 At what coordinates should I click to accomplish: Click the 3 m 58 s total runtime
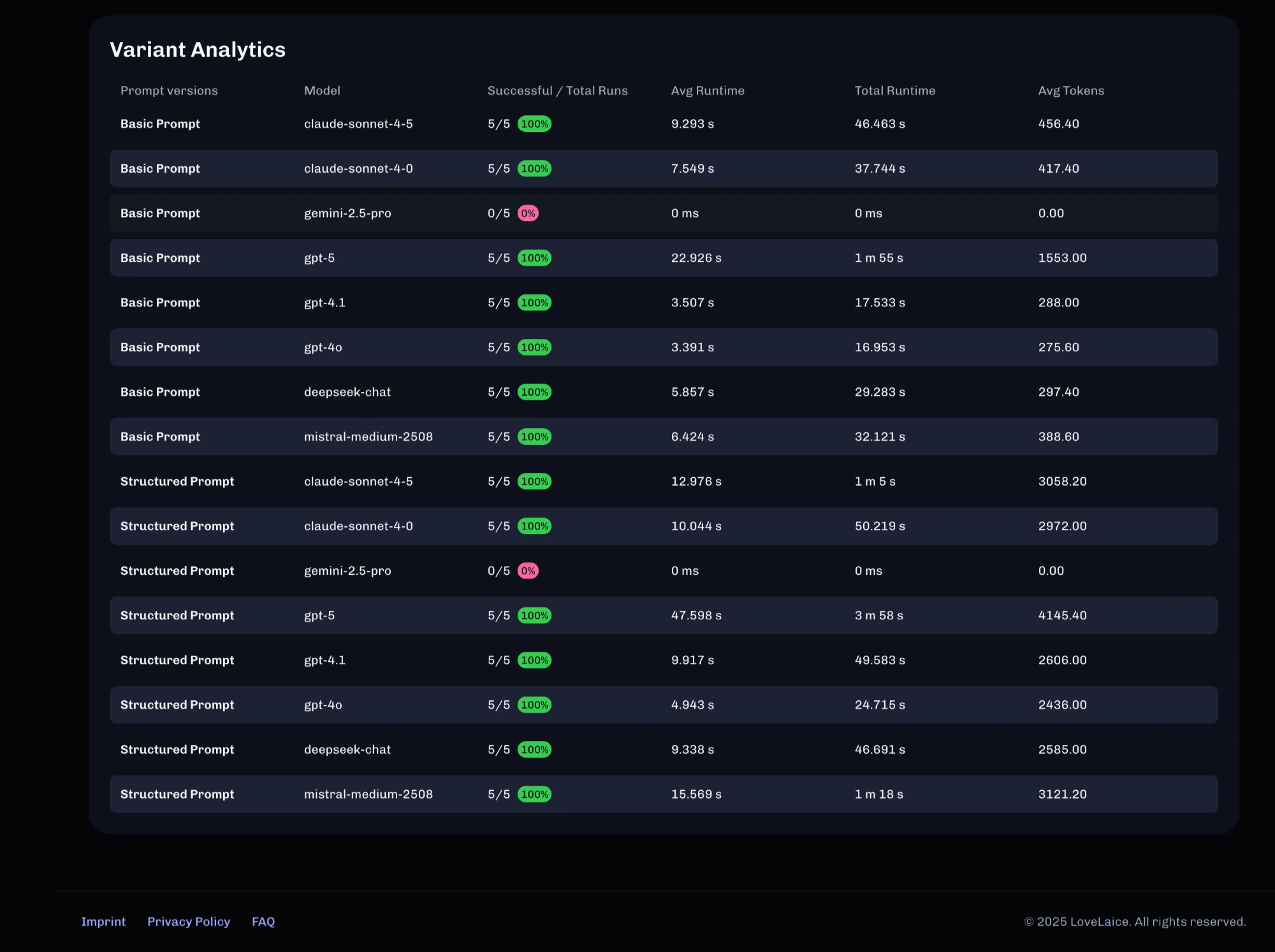[878, 616]
